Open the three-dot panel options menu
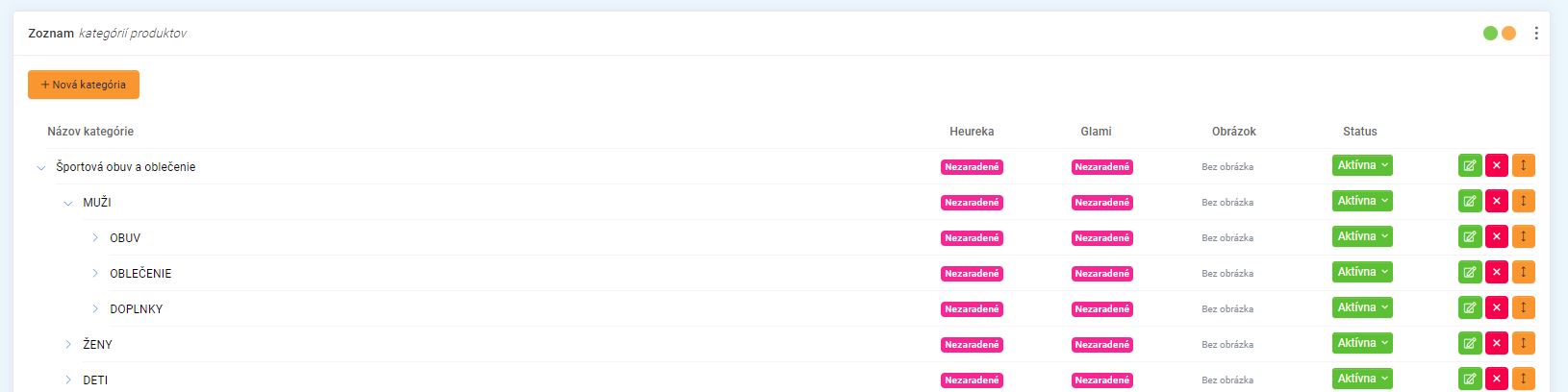 pyautogui.click(x=1535, y=34)
